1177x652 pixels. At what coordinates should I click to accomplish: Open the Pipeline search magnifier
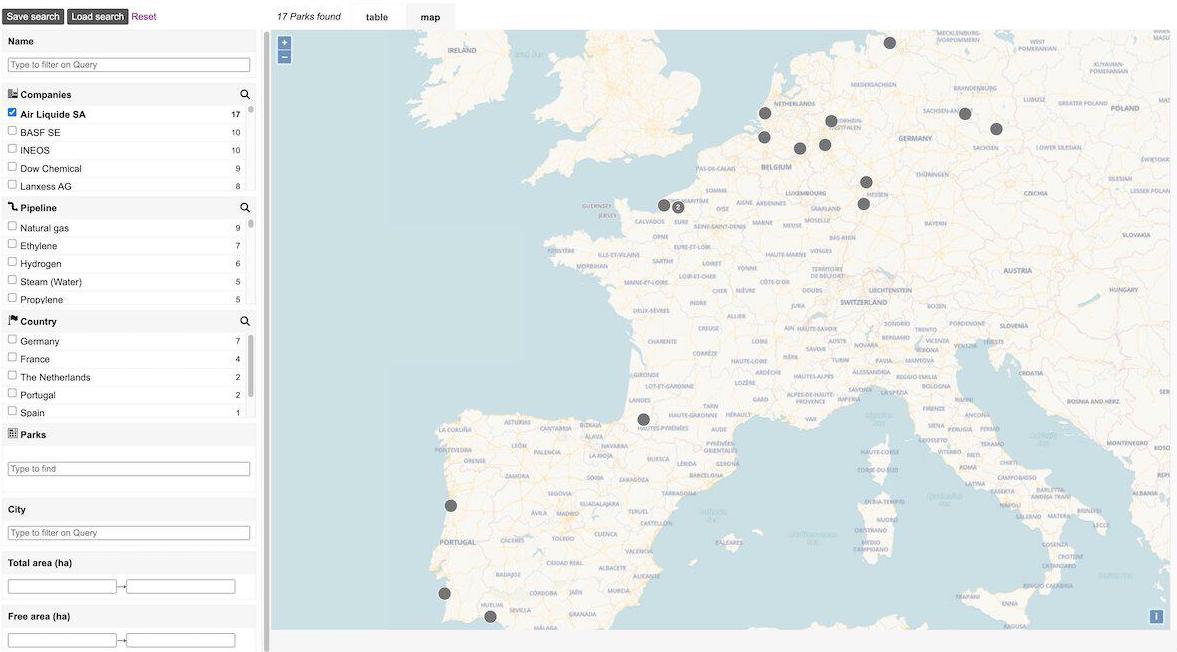coord(244,206)
